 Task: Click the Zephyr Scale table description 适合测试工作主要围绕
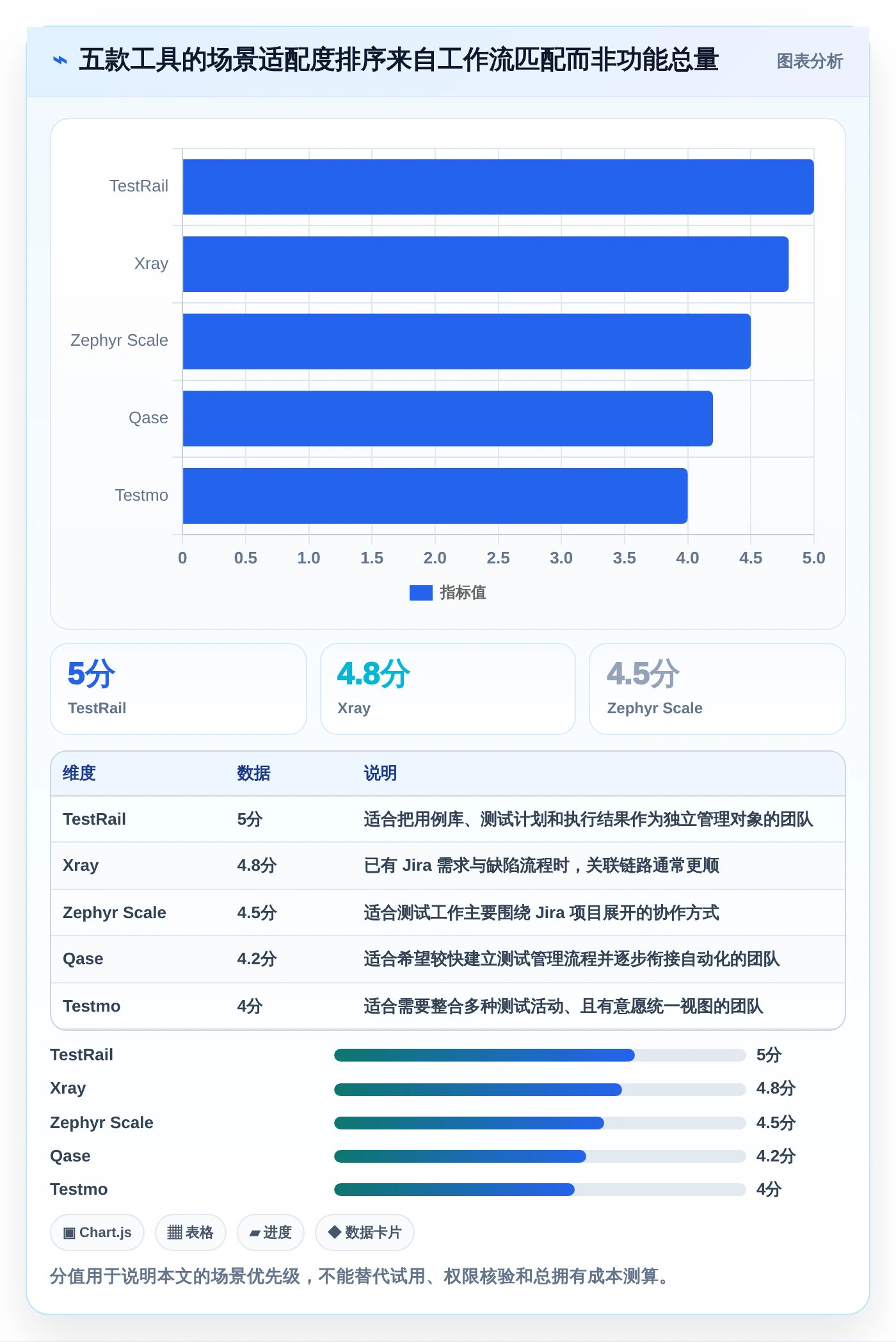(x=541, y=912)
